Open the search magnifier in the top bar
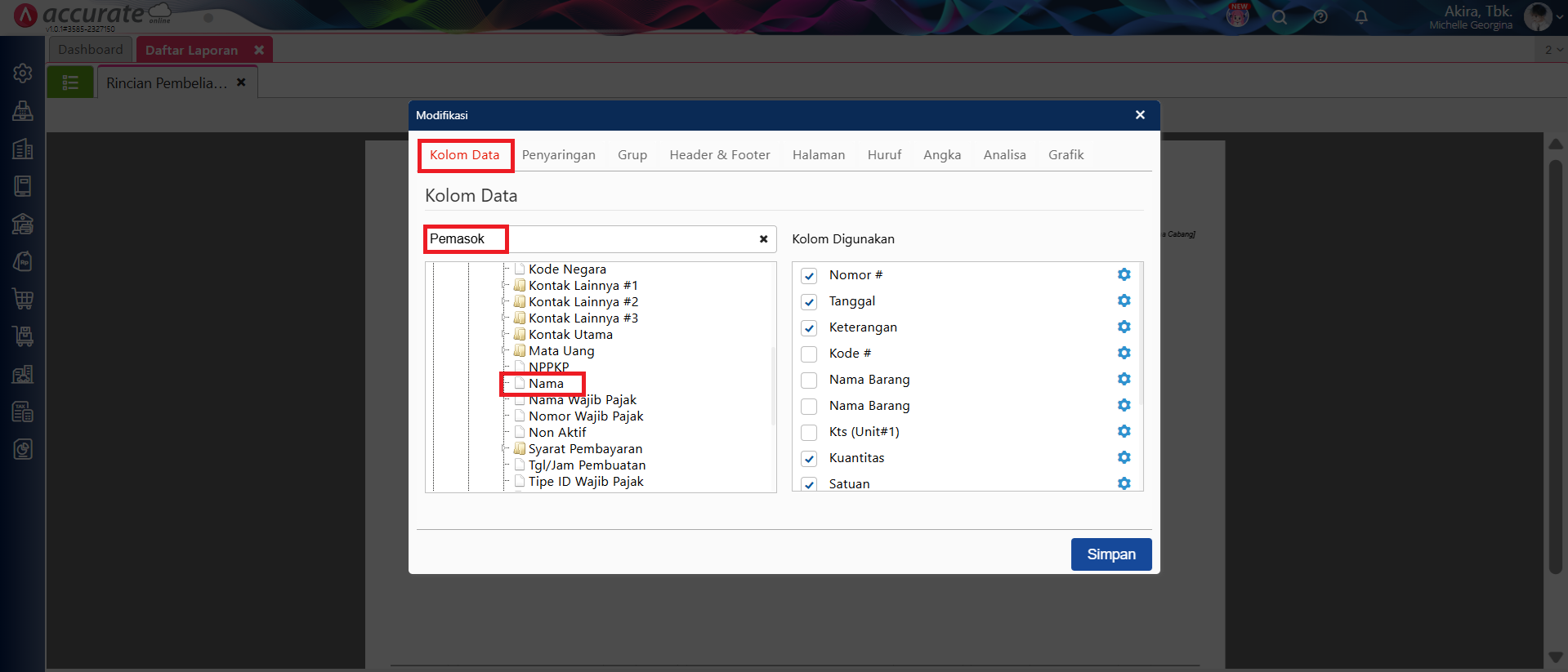This screenshot has width=1568, height=672. coord(1279,17)
